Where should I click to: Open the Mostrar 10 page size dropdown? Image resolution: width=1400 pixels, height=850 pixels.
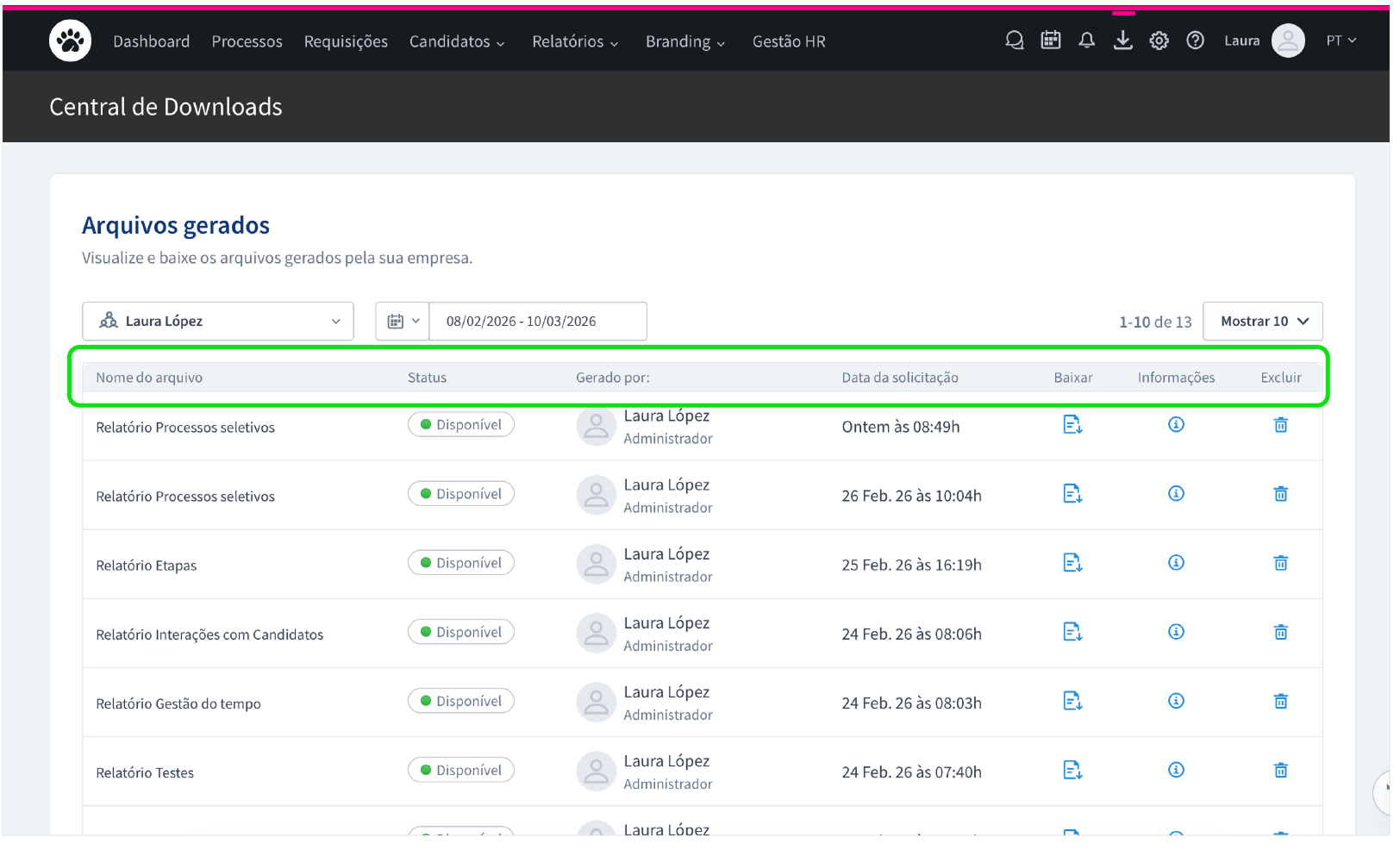click(1262, 321)
